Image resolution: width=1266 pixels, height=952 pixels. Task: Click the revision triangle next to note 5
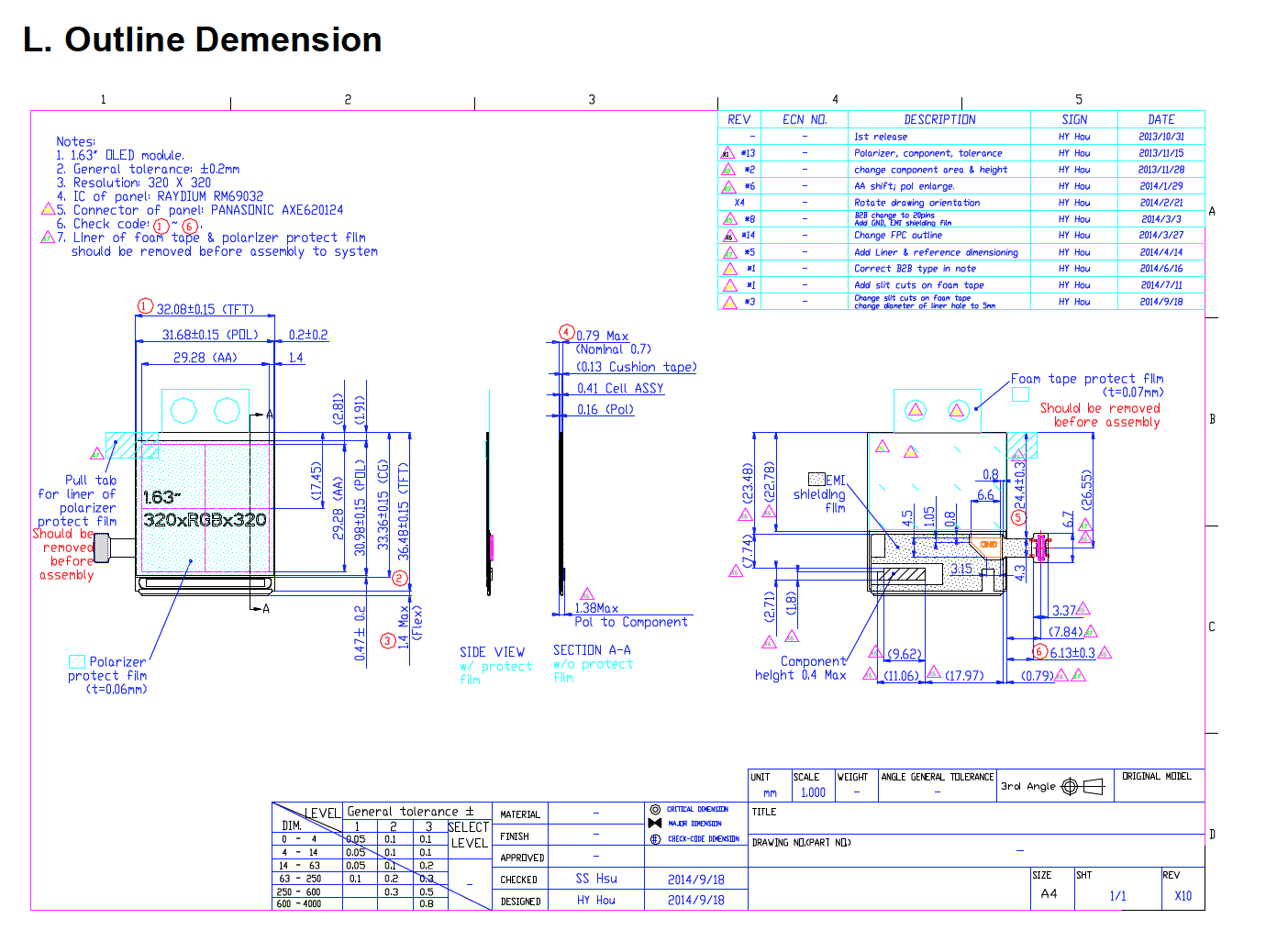pyautogui.click(x=48, y=209)
